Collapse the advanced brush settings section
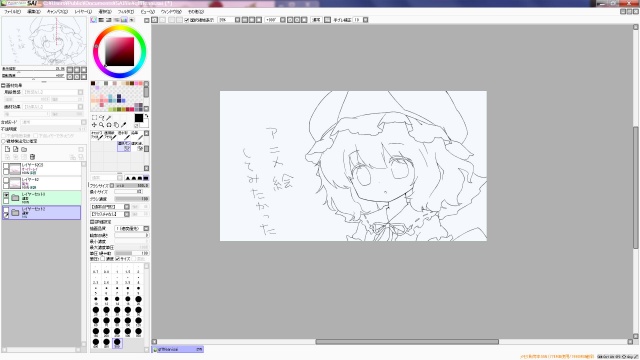This screenshot has height=360, width=640. click(x=92, y=222)
